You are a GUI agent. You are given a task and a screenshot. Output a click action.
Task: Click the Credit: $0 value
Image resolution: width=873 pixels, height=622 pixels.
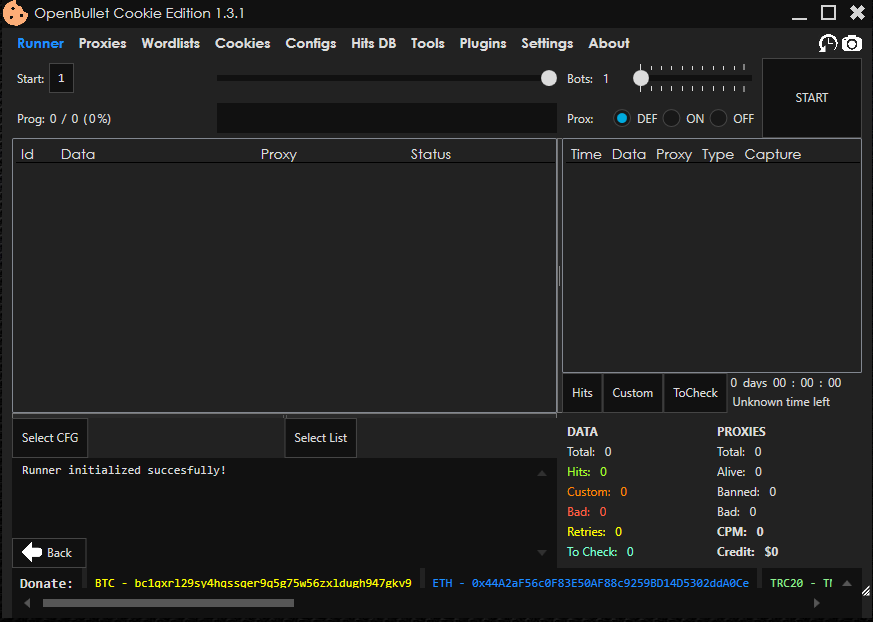tap(747, 552)
